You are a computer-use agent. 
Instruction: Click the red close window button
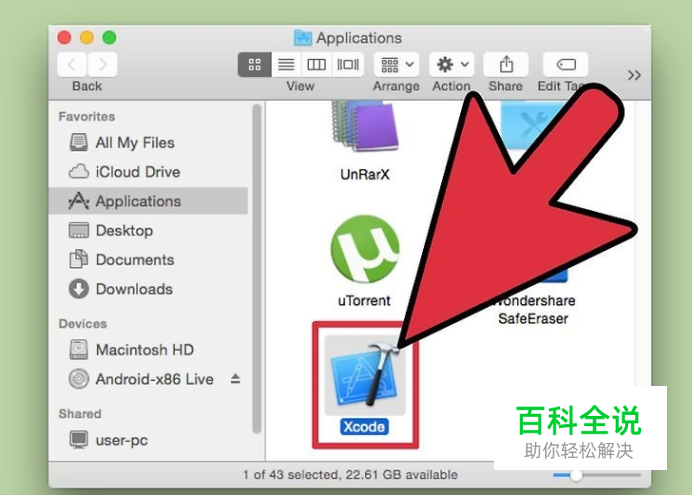click(64, 38)
